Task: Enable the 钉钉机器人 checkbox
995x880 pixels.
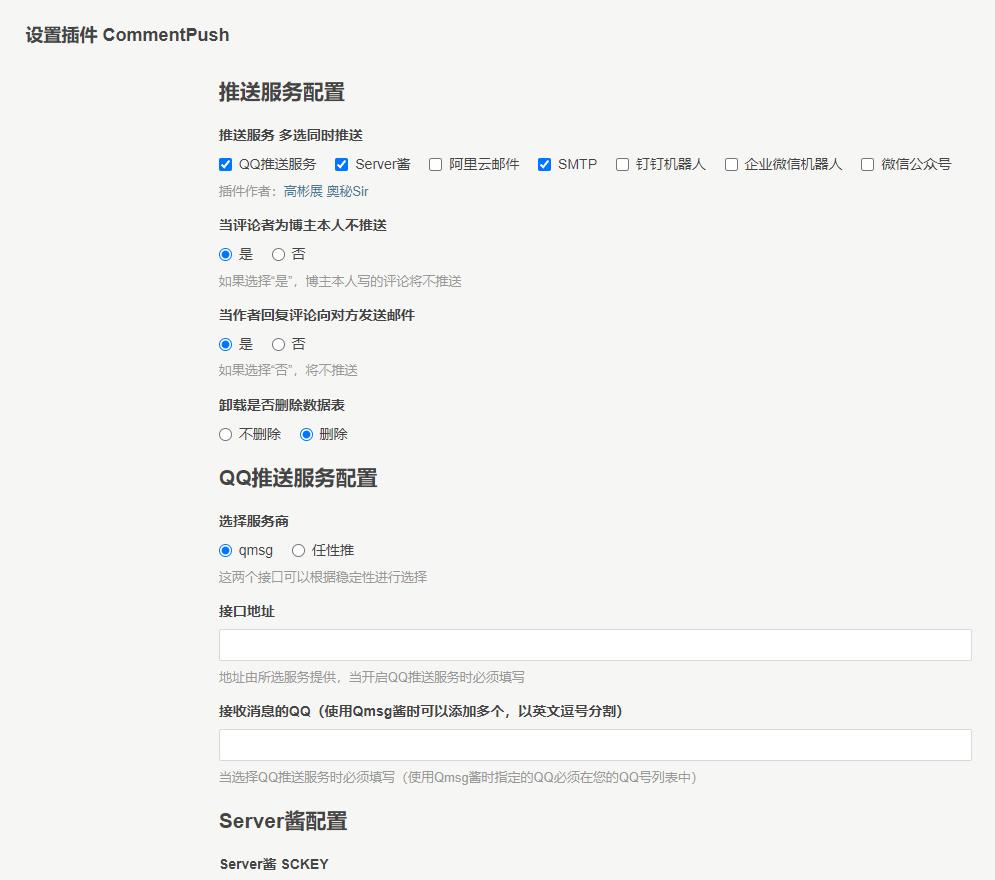Action: pyautogui.click(x=623, y=164)
